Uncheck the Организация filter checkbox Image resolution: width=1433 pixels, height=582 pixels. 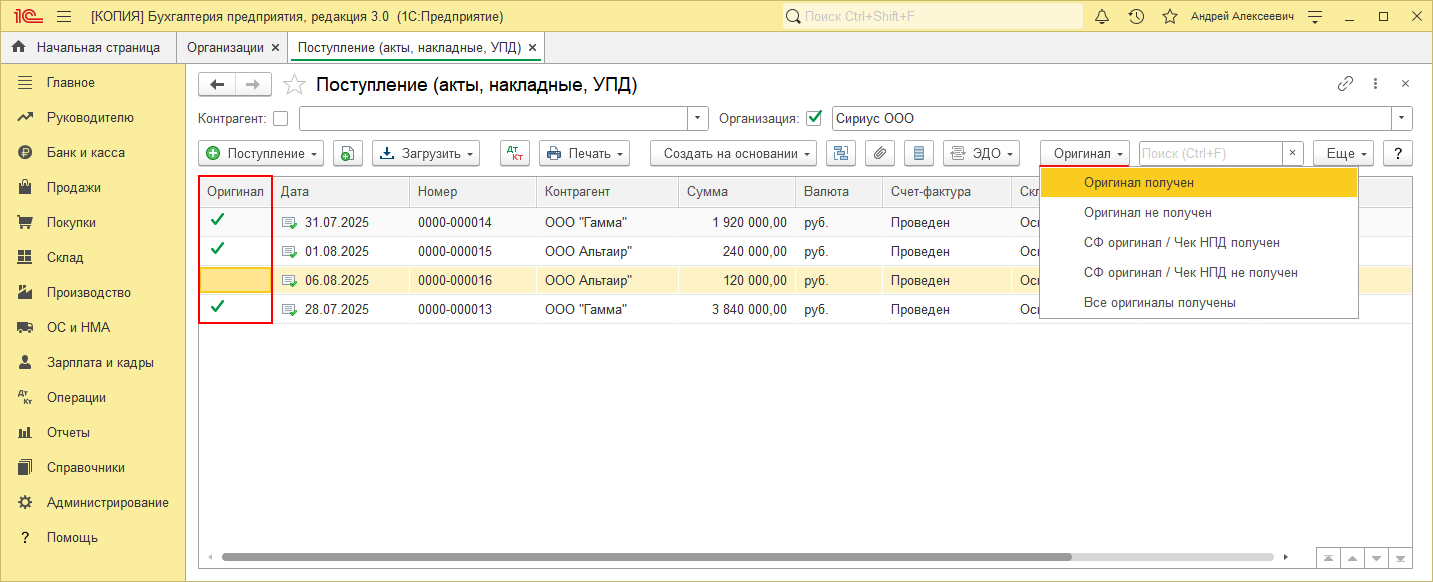click(x=813, y=119)
